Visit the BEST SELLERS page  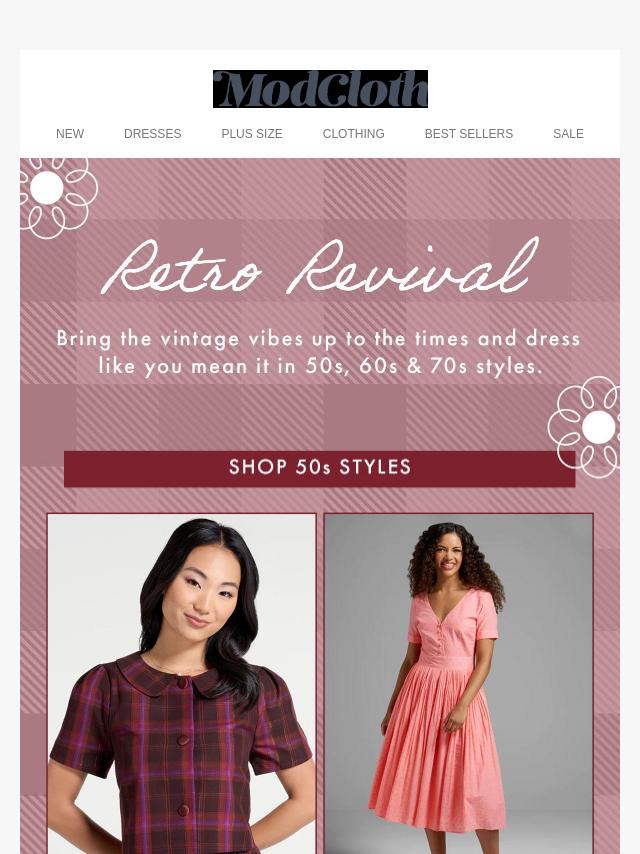[x=468, y=133]
